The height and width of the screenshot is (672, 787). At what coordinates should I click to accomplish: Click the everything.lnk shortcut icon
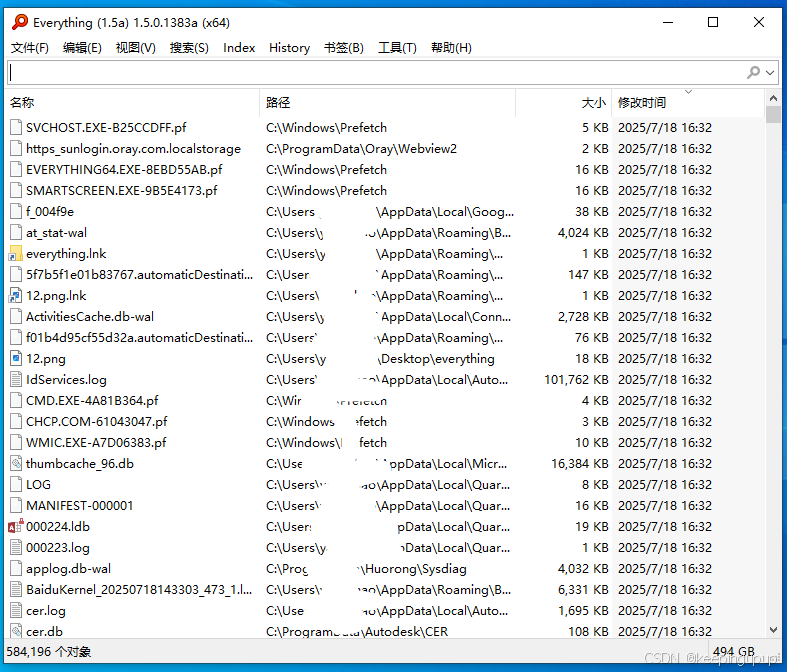tap(16, 253)
